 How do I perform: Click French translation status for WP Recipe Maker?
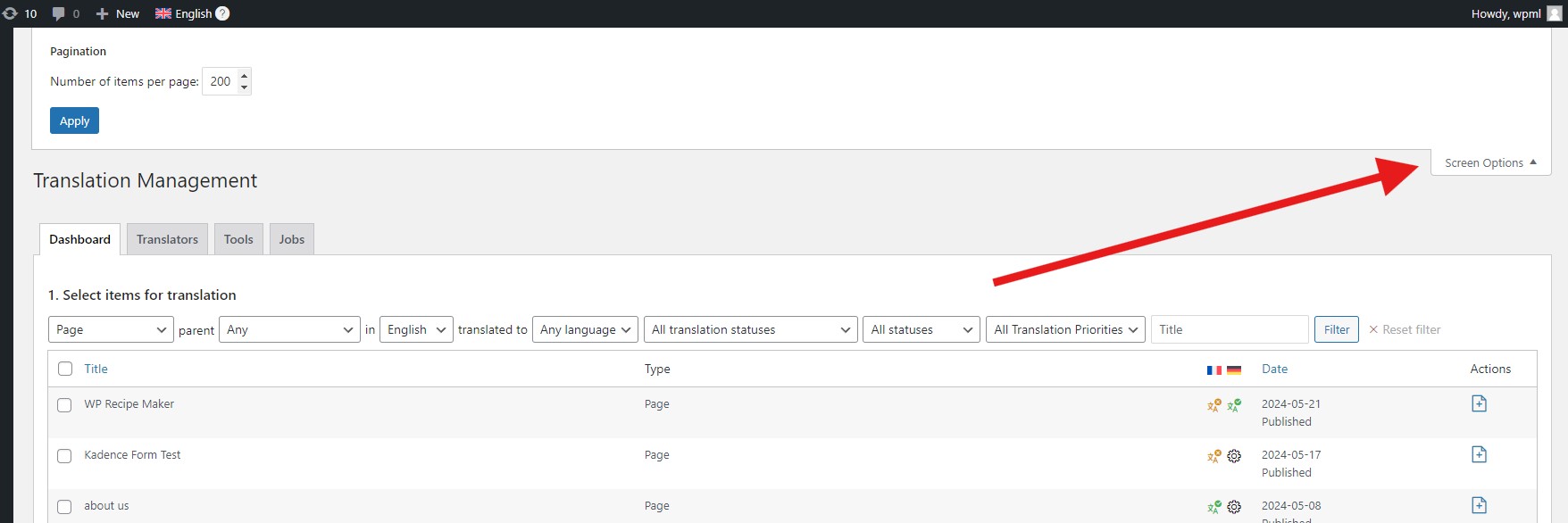pyautogui.click(x=1214, y=405)
